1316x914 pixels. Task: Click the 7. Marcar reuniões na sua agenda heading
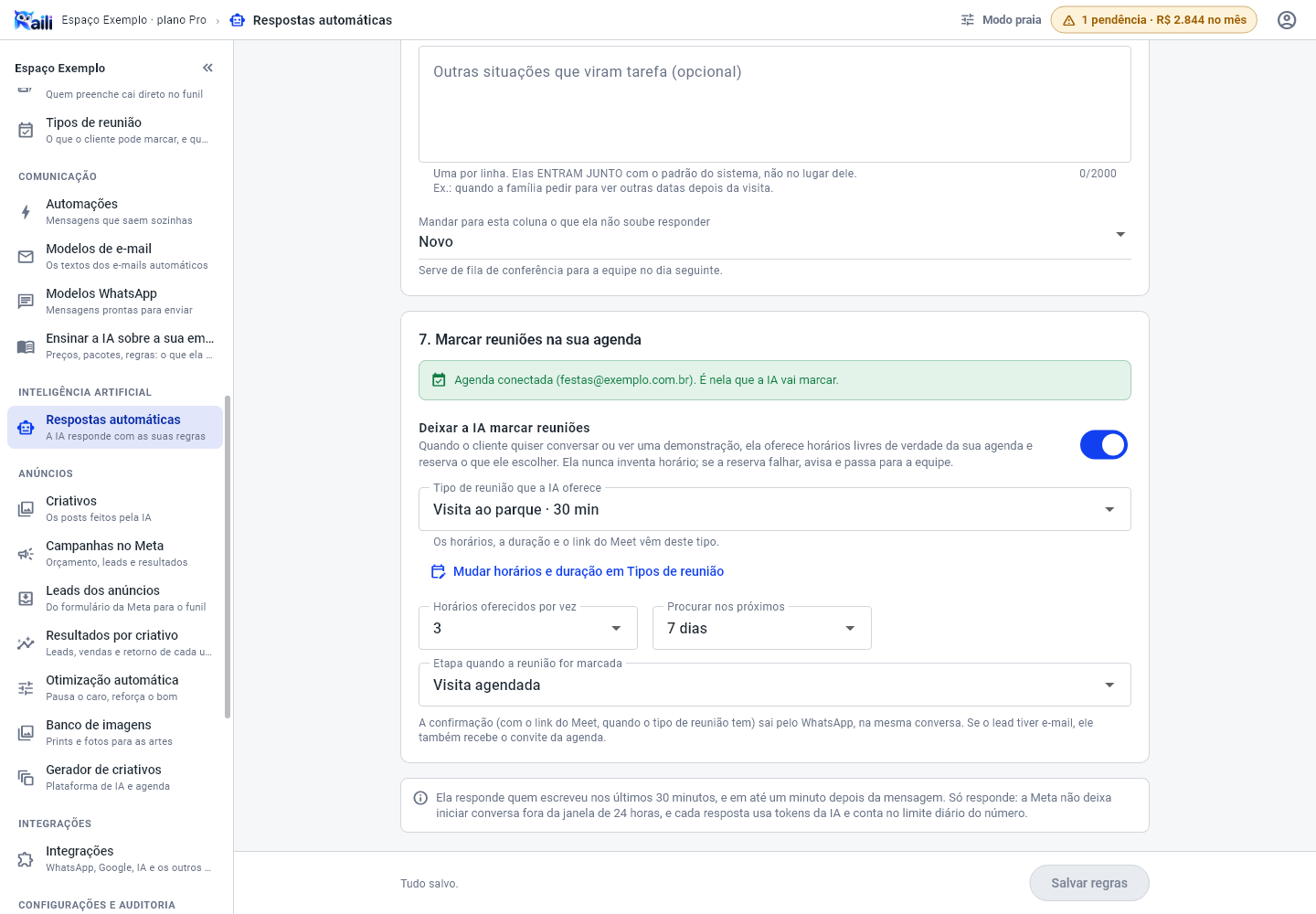[x=530, y=339]
